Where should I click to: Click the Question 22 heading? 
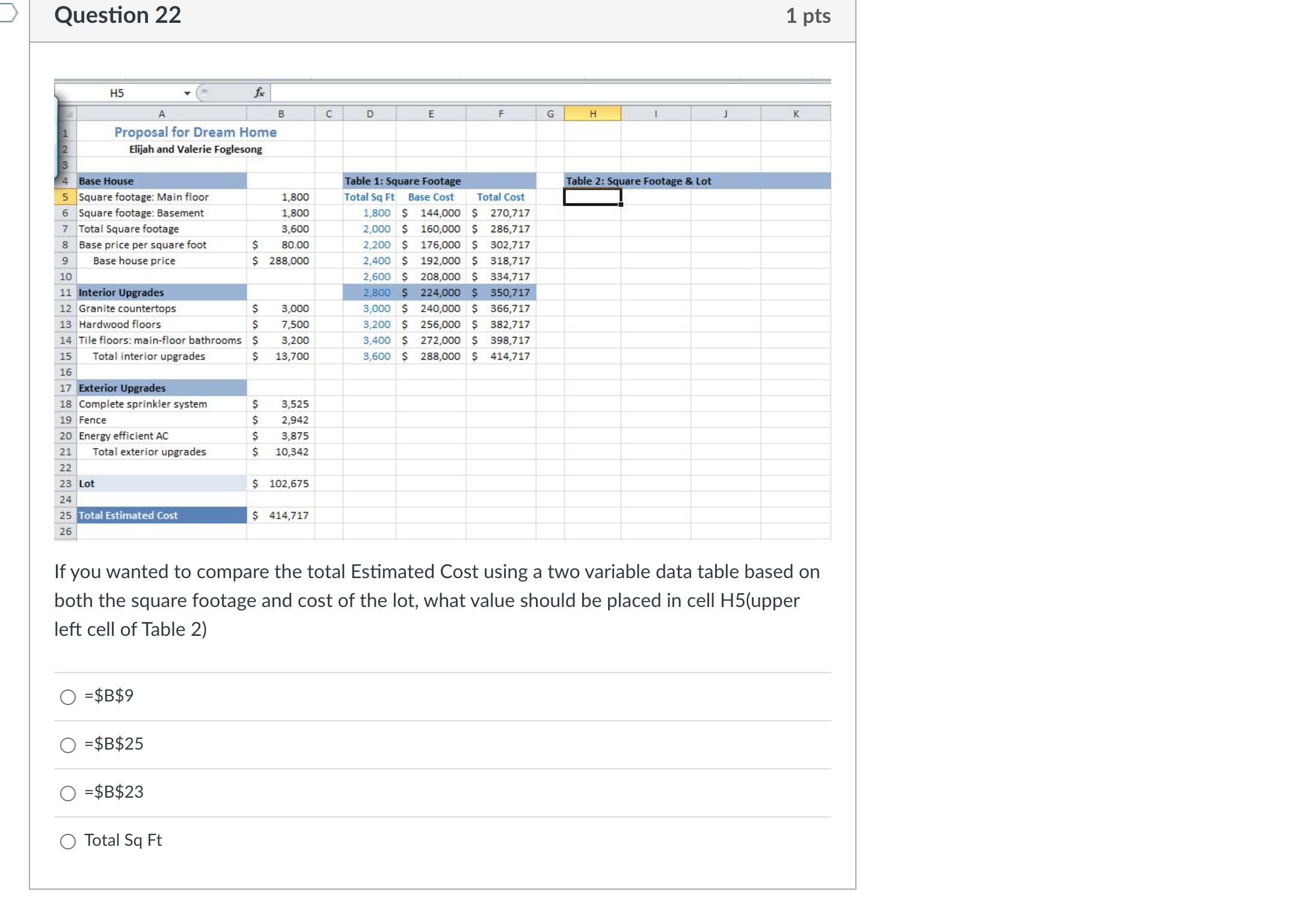click(x=118, y=16)
